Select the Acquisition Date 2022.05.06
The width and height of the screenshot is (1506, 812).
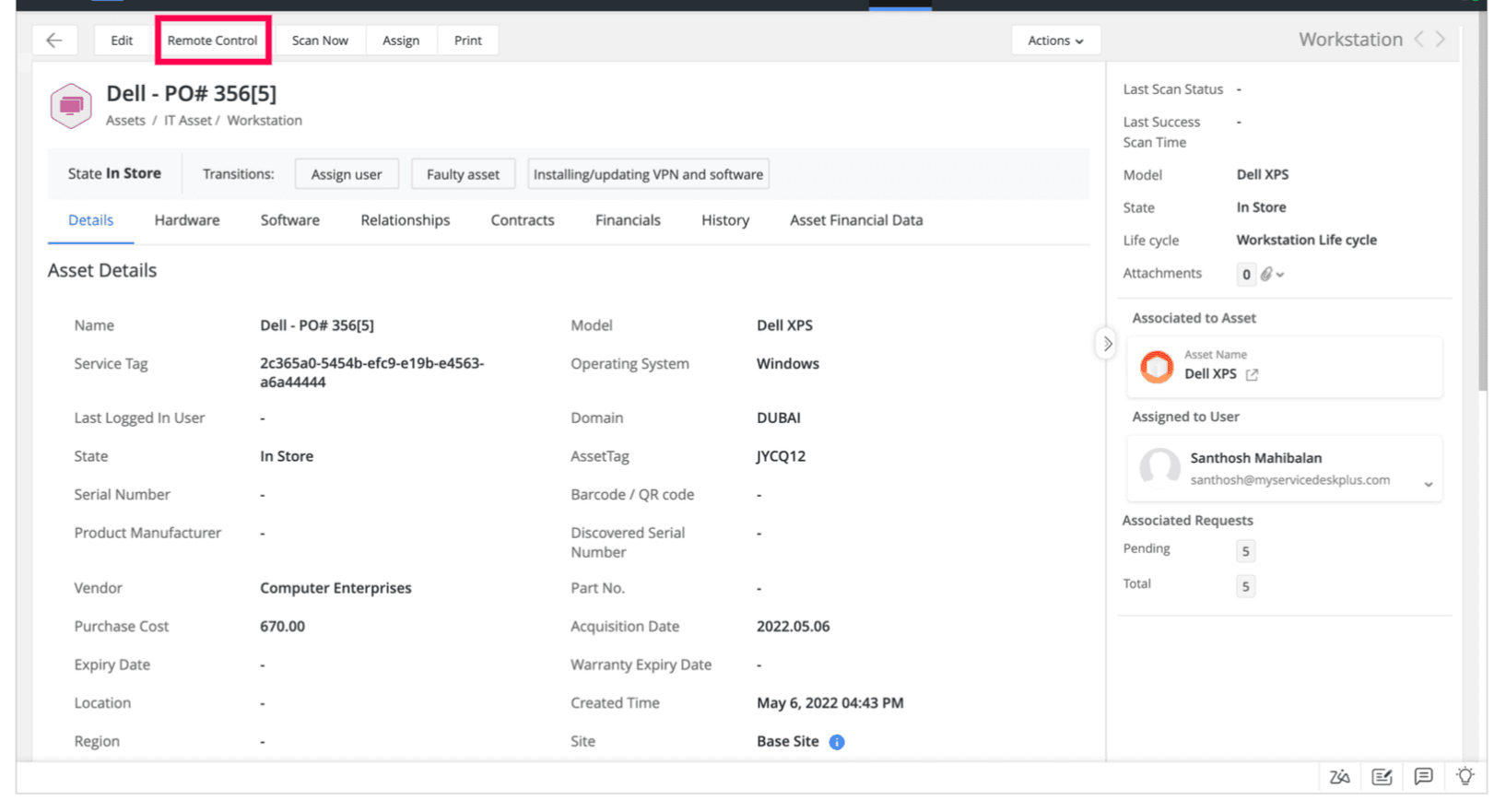tap(793, 627)
